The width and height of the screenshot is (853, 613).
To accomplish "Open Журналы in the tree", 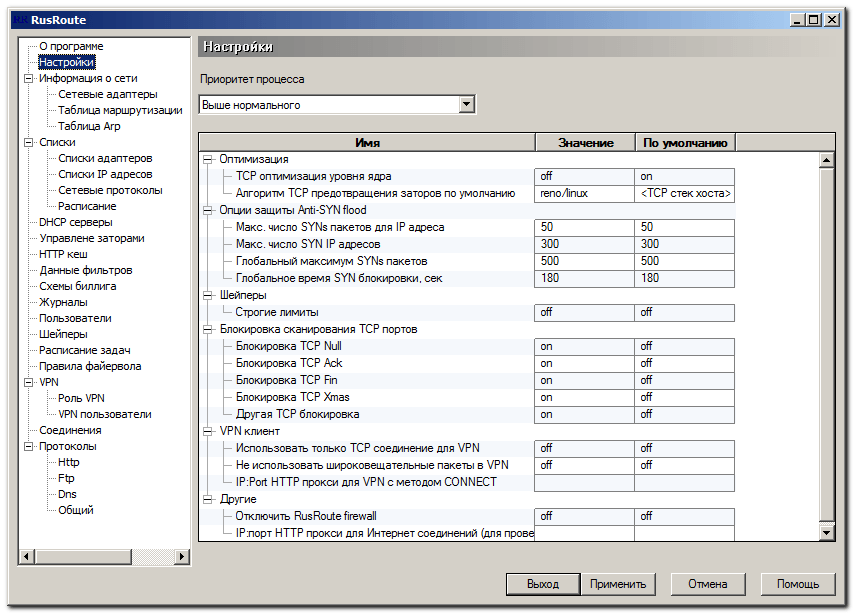I will coord(63,302).
